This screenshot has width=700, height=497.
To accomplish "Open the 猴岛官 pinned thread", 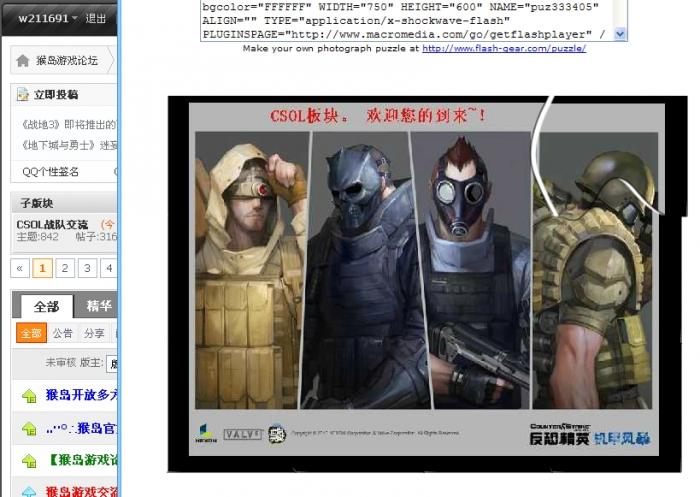I will (x=81, y=428).
